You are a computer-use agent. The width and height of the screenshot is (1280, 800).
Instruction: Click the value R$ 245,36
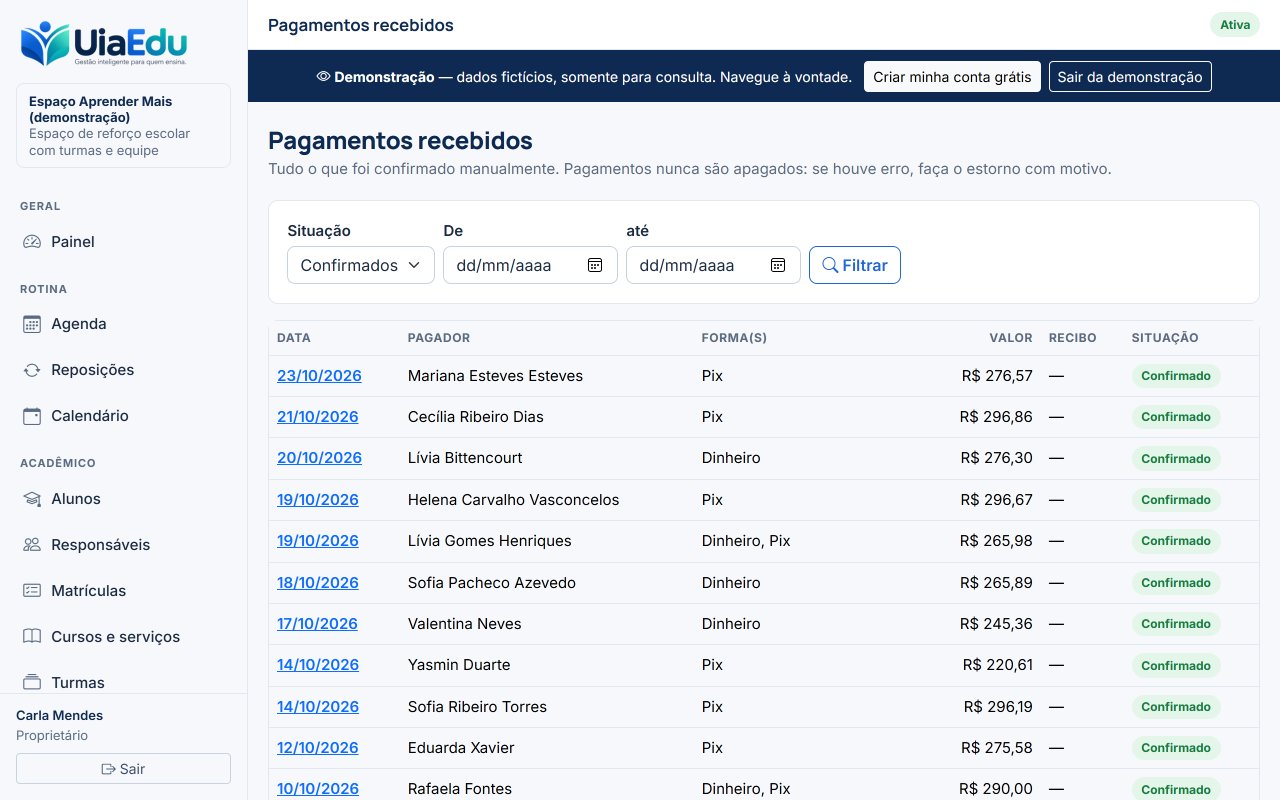[996, 624]
